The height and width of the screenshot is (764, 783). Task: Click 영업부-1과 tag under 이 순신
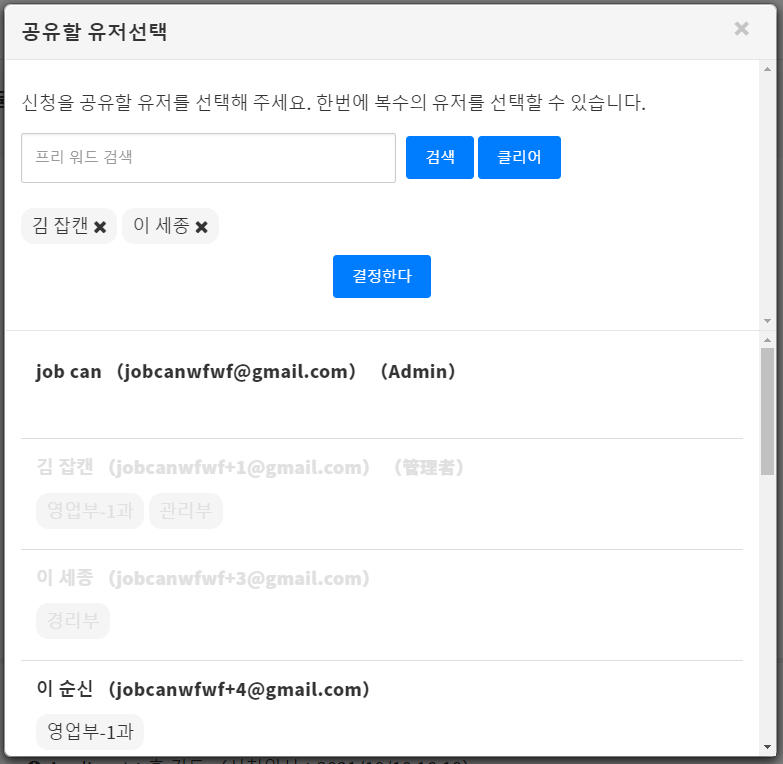tap(90, 732)
